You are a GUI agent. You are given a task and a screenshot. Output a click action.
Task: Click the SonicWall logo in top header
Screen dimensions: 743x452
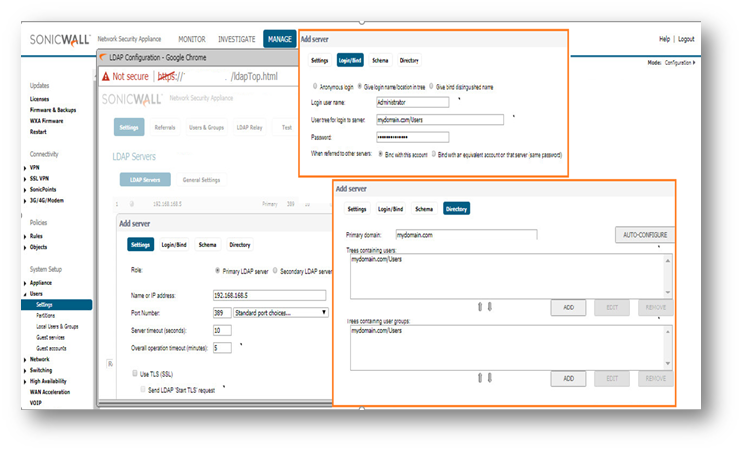tap(61, 39)
